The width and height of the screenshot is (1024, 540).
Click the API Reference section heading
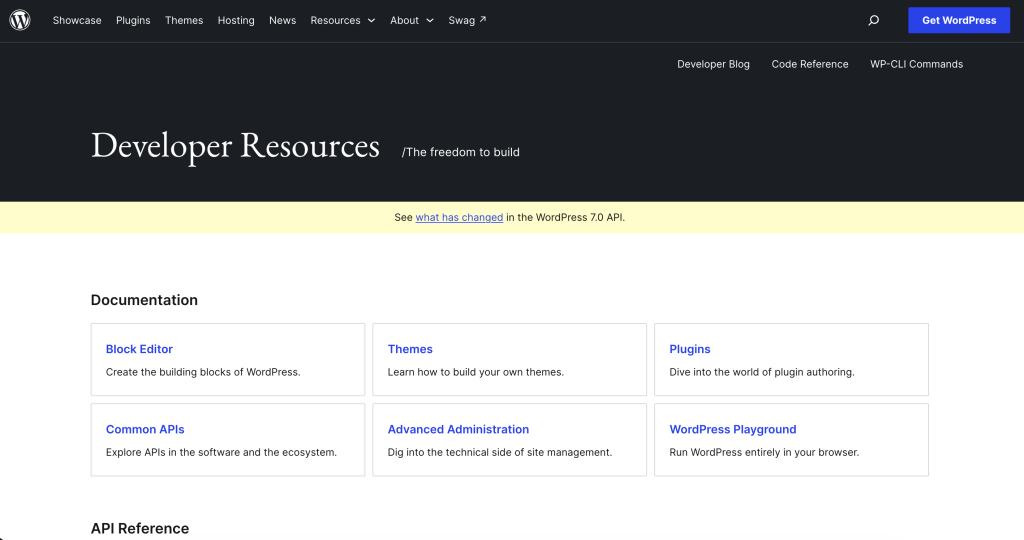140,528
